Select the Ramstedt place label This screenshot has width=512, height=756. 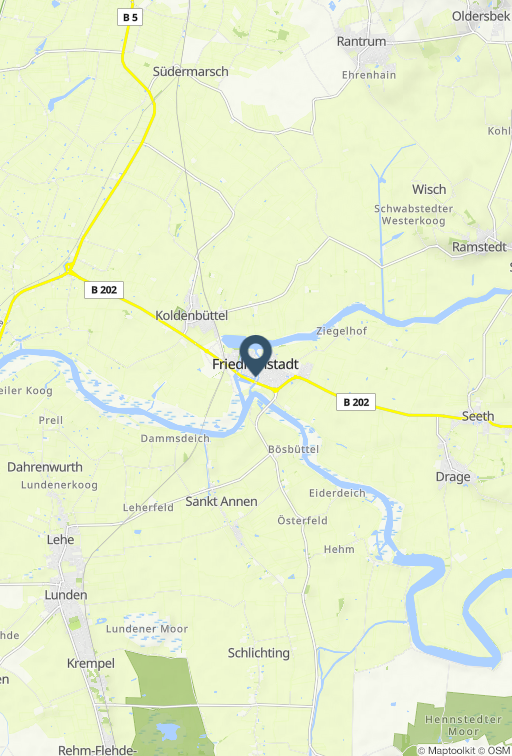click(479, 247)
